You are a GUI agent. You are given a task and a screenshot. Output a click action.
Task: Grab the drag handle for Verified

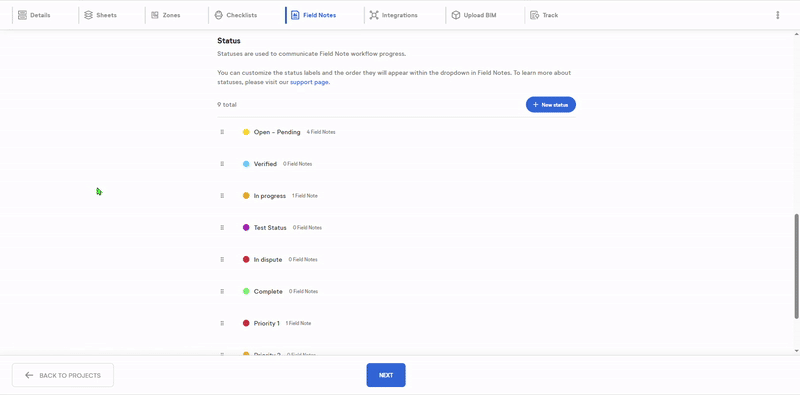pos(222,164)
